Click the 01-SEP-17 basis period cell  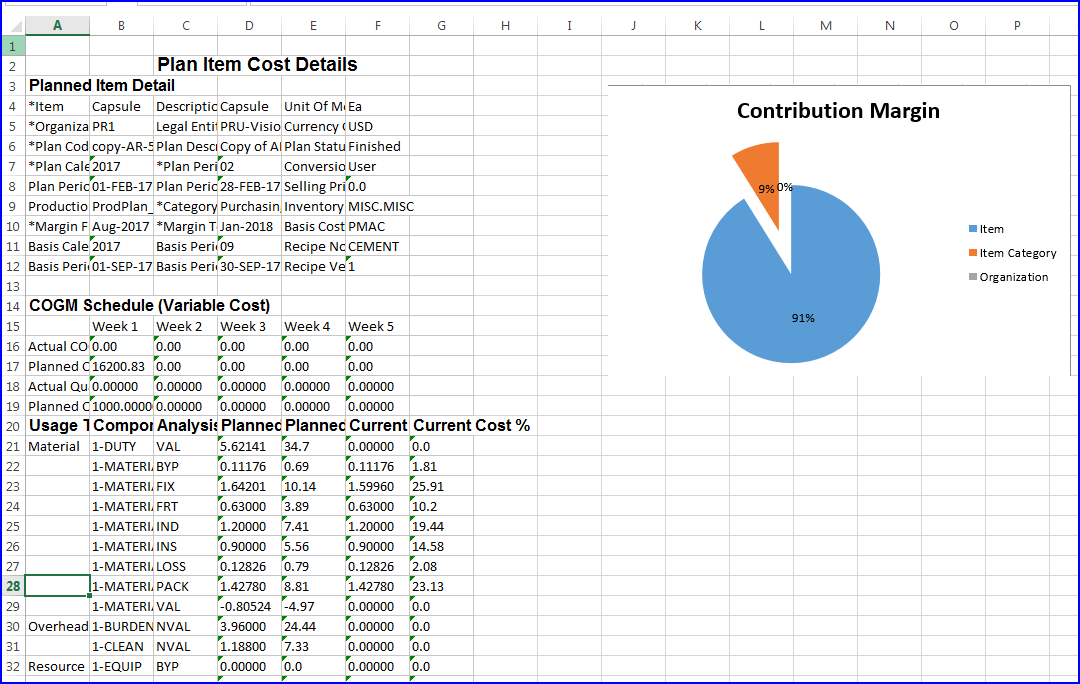(x=121, y=267)
